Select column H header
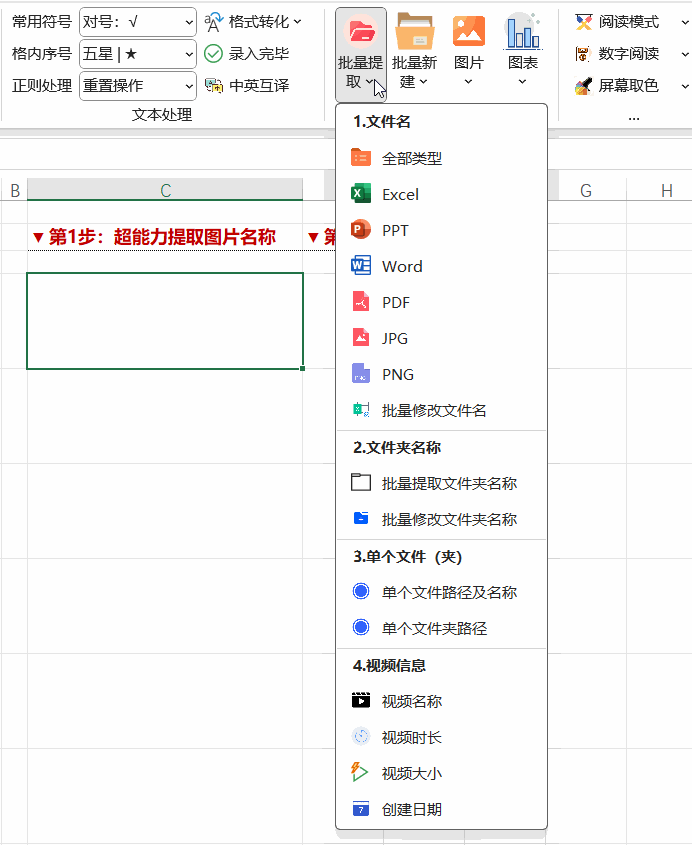692x845 pixels. pos(667,190)
